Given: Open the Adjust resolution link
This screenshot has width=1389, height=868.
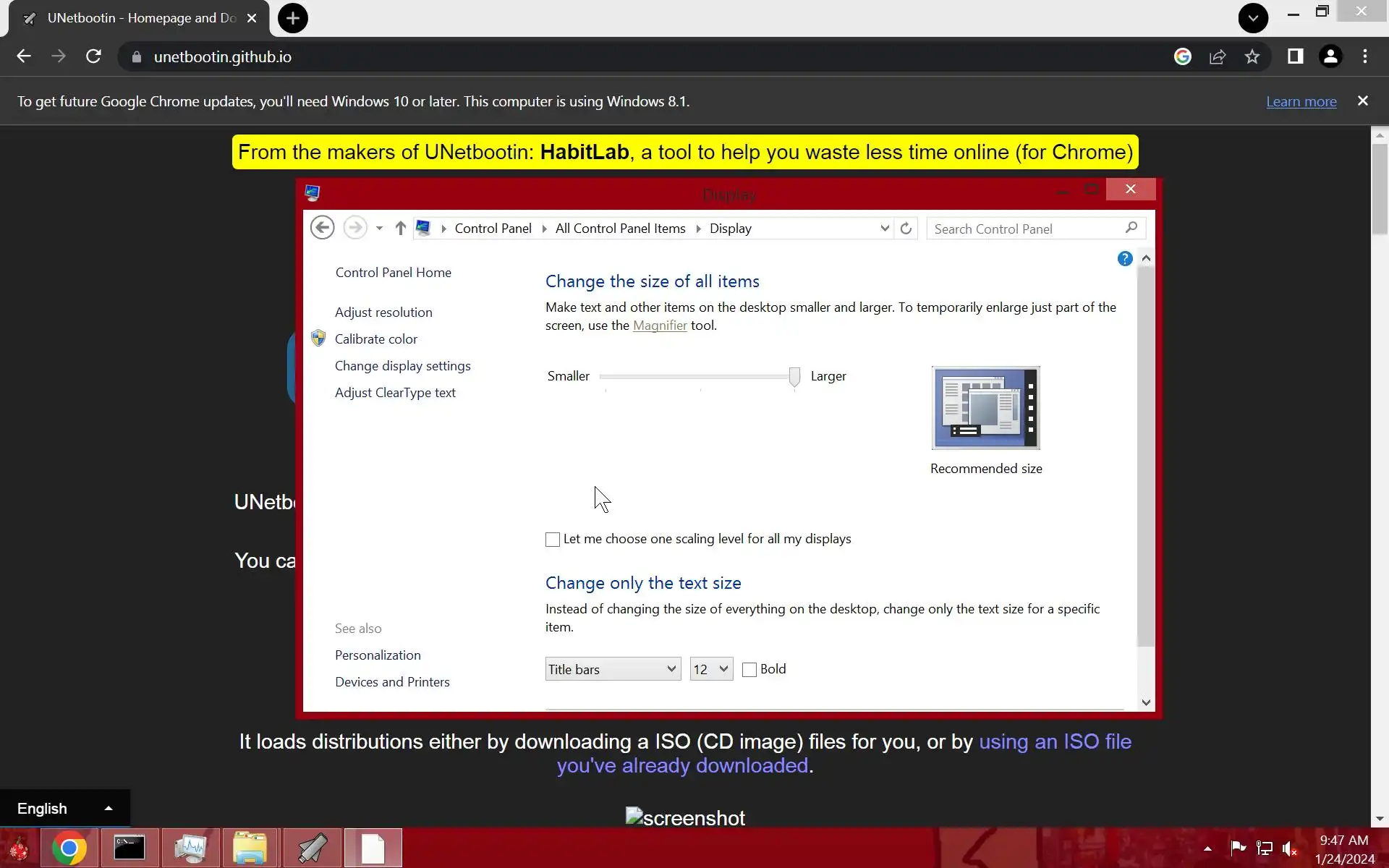Looking at the screenshot, I should (383, 312).
